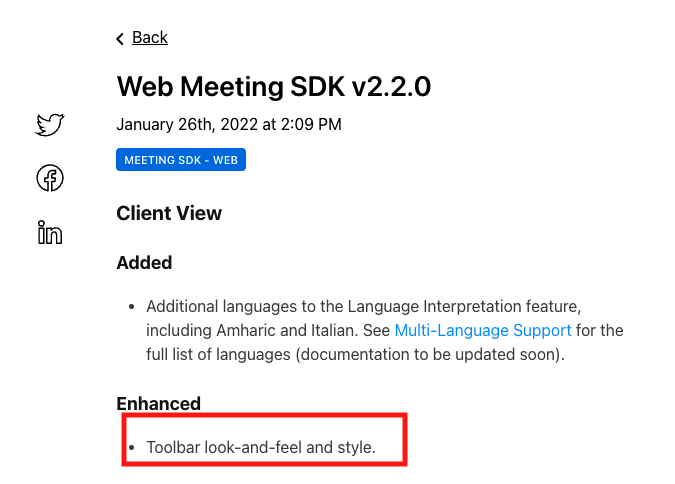675x484 pixels.
Task: Click the Web Meeting SDK v2.2.0 title
Action: tap(273, 86)
